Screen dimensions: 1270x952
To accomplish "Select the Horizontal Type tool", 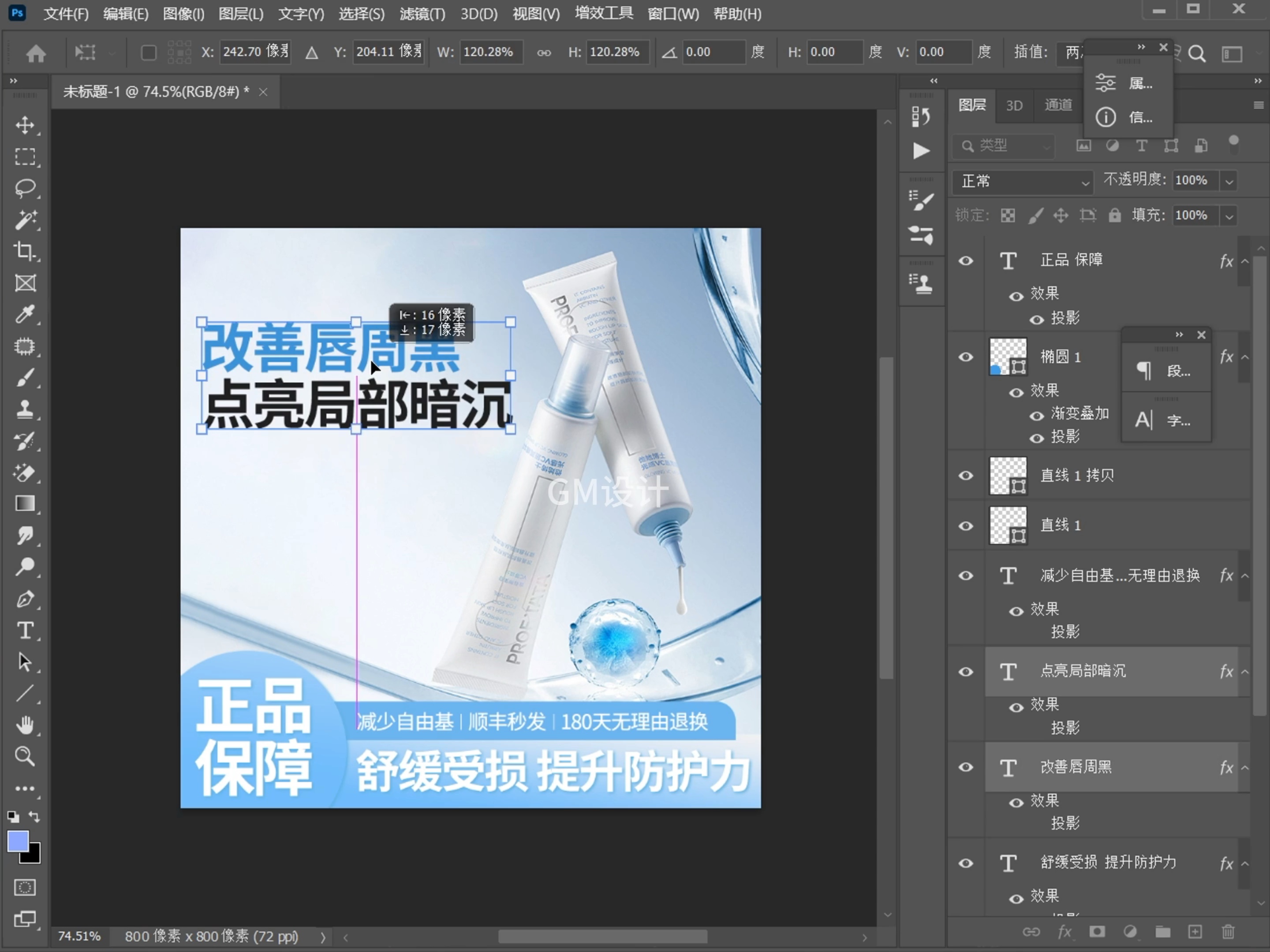I will pos(25,631).
